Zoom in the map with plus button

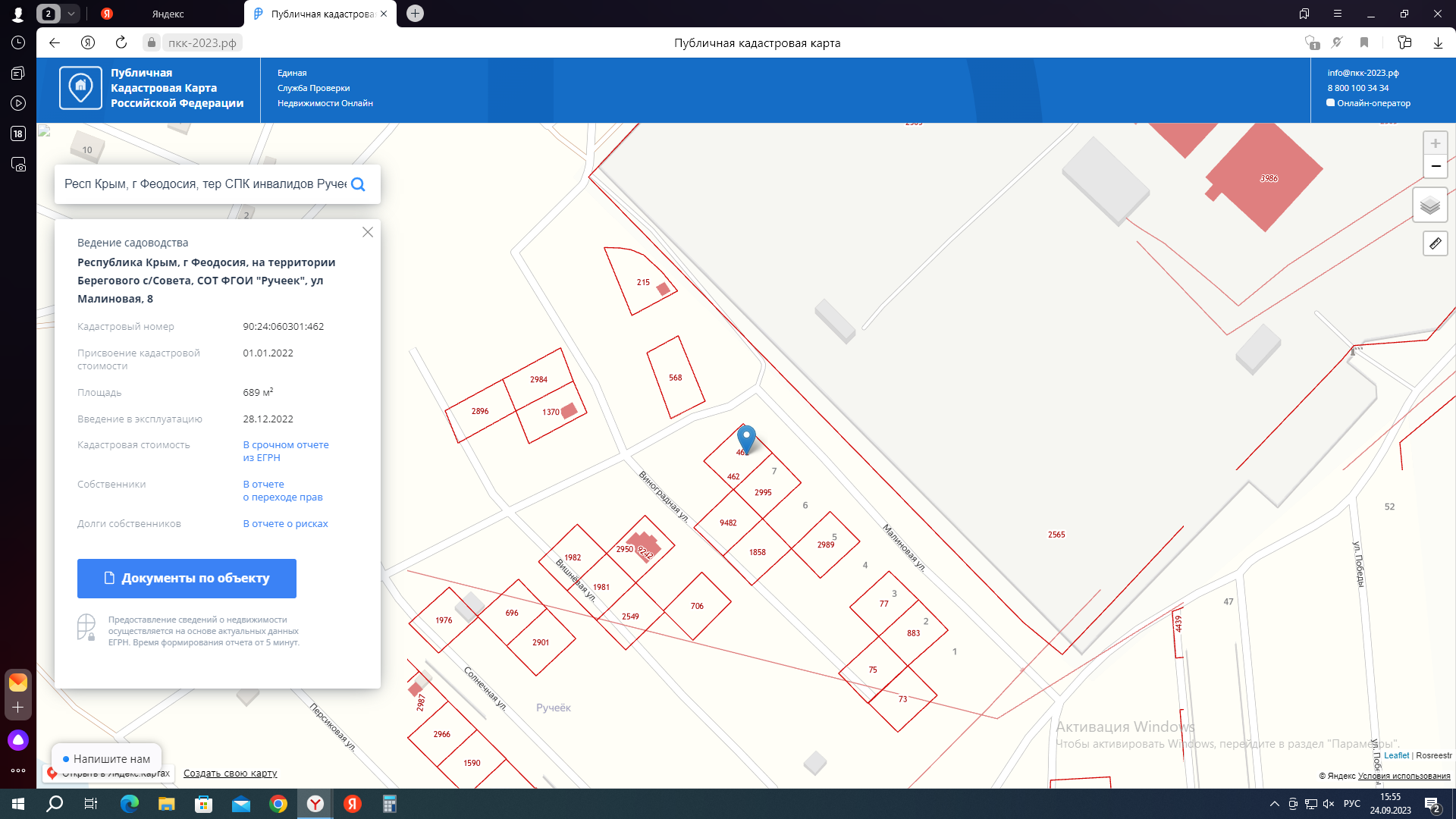[x=1435, y=143]
